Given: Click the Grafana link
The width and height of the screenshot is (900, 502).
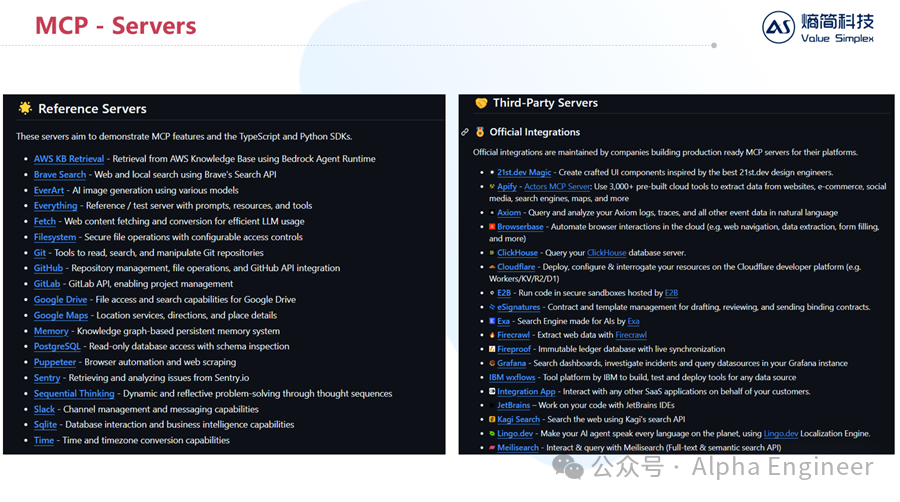Looking at the screenshot, I should (x=511, y=364).
